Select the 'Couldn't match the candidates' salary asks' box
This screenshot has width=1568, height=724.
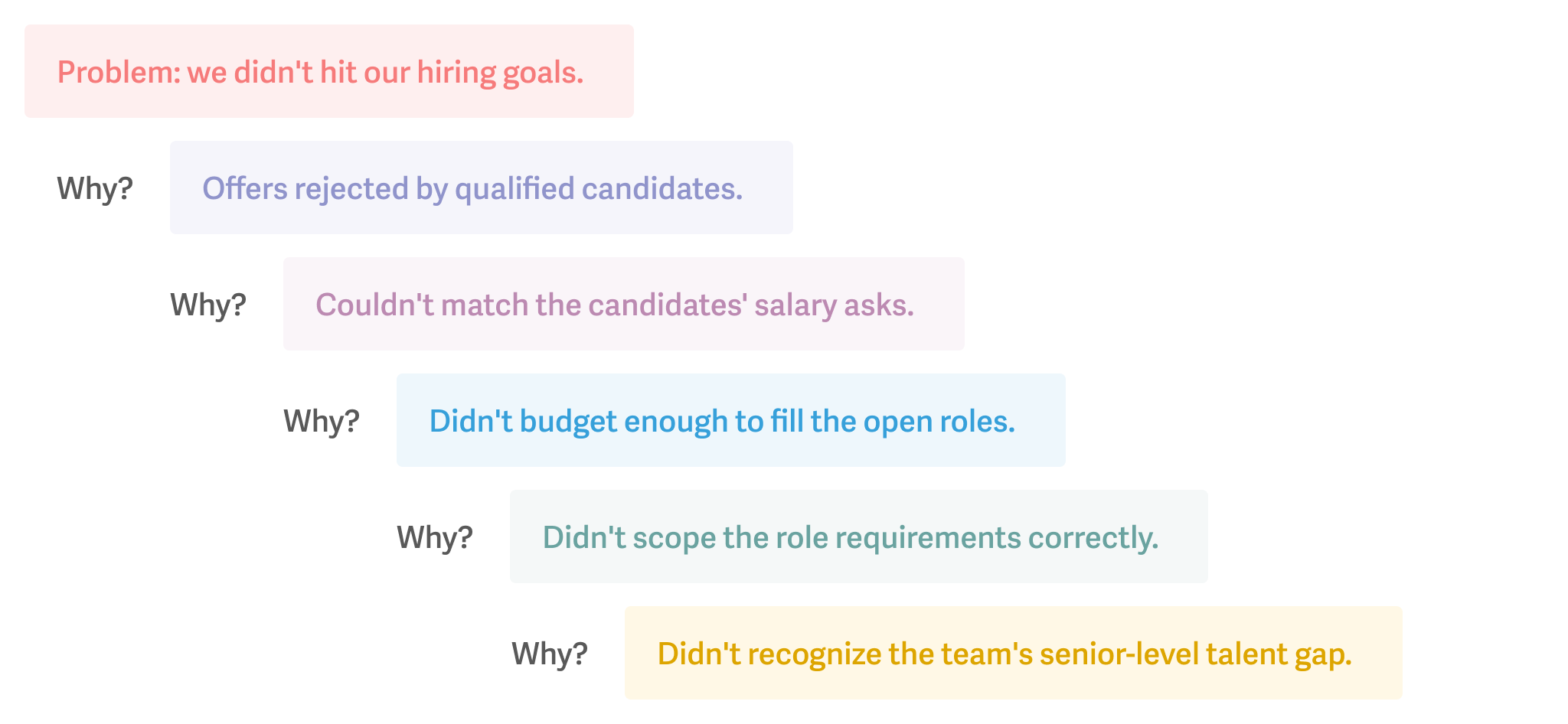pos(624,304)
